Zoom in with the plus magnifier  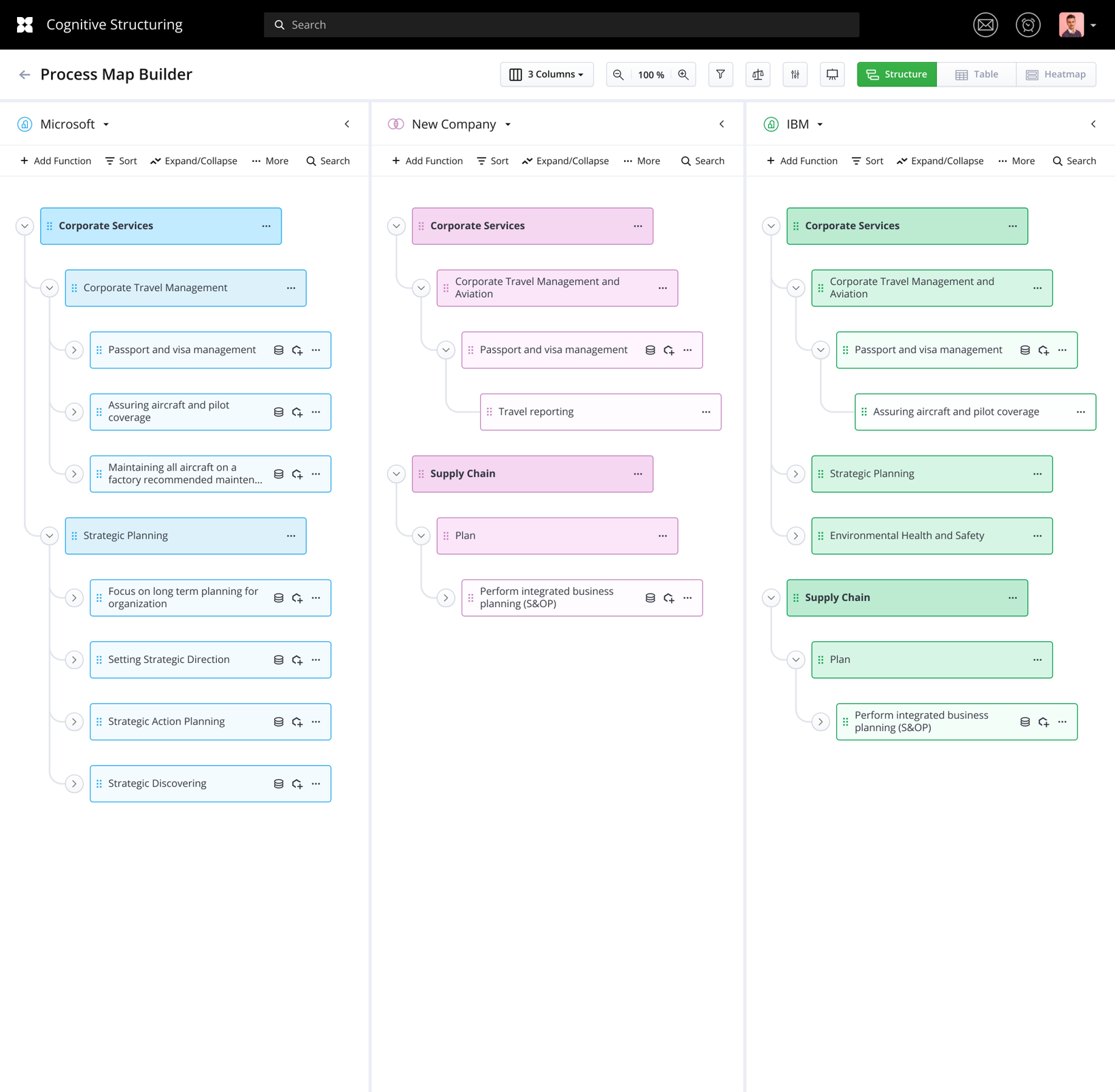[683, 75]
